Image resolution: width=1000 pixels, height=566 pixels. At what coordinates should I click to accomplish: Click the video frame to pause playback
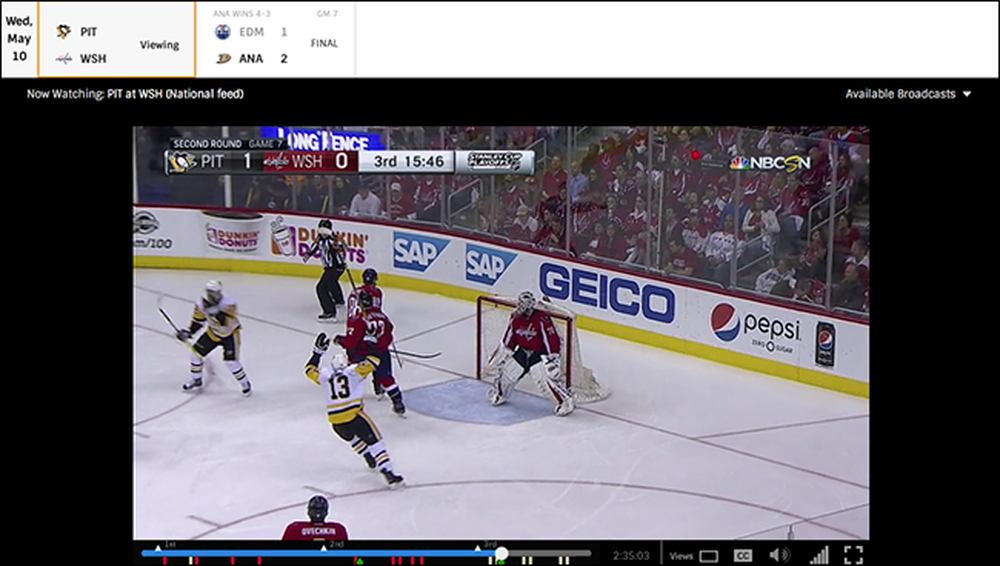tap(501, 332)
